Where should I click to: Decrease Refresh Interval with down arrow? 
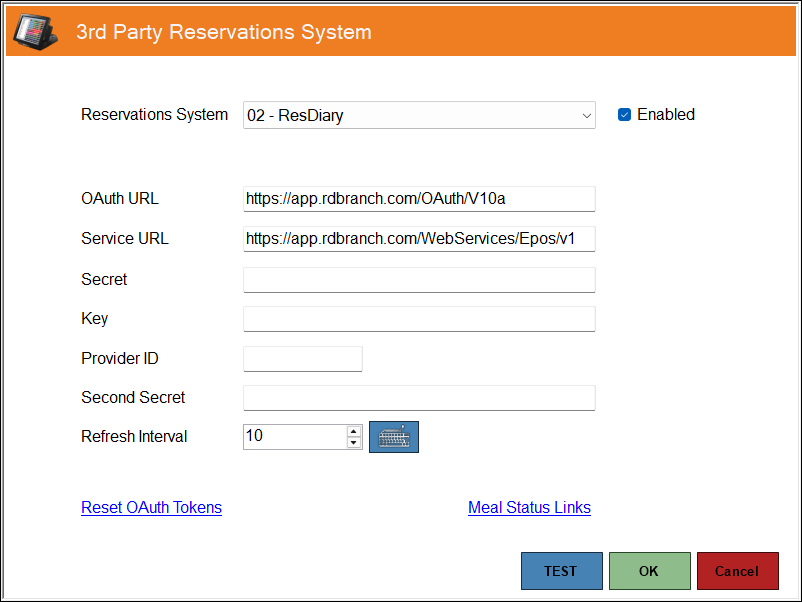[353, 443]
